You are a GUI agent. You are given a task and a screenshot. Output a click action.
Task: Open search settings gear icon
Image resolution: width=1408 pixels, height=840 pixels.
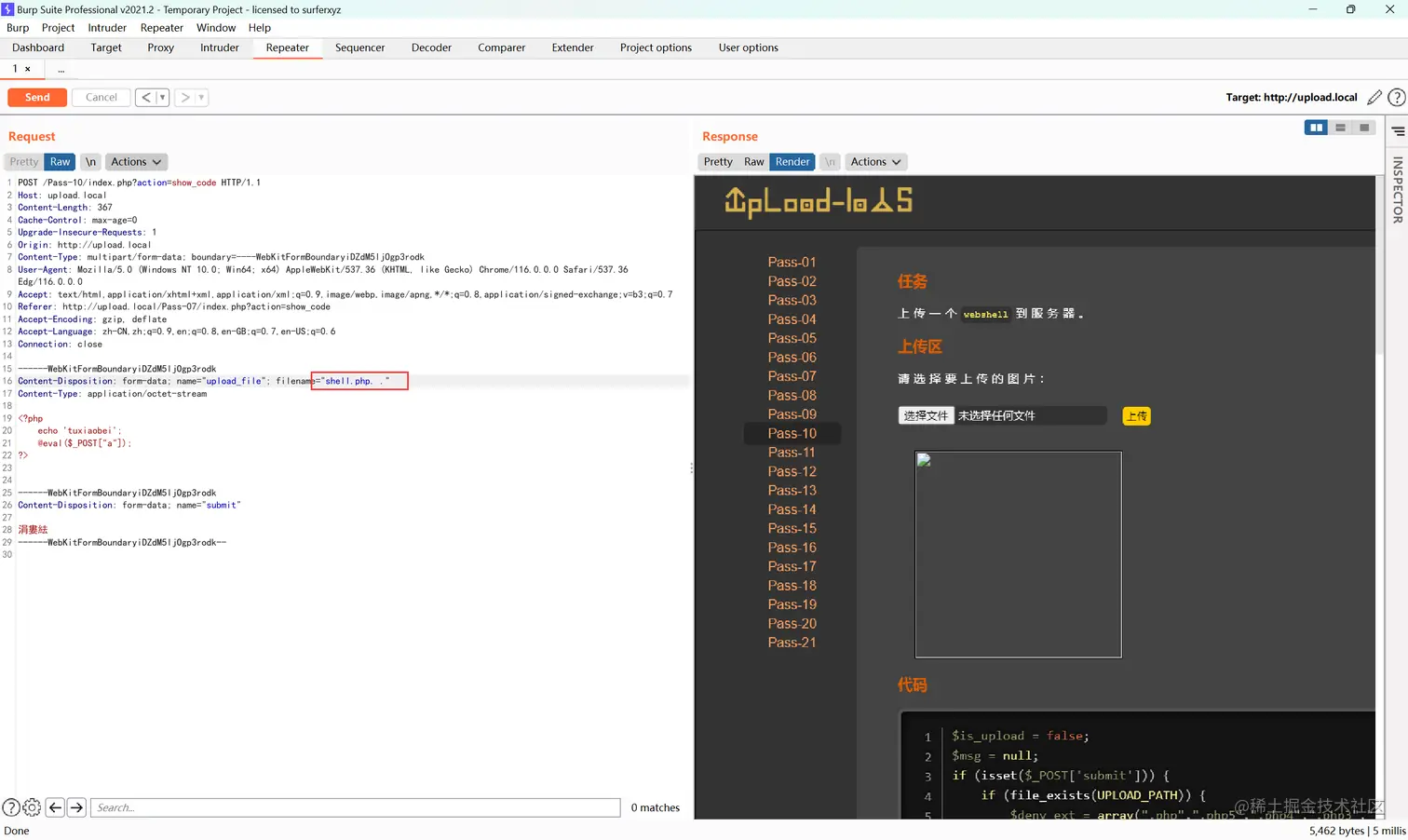click(x=32, y=807)
